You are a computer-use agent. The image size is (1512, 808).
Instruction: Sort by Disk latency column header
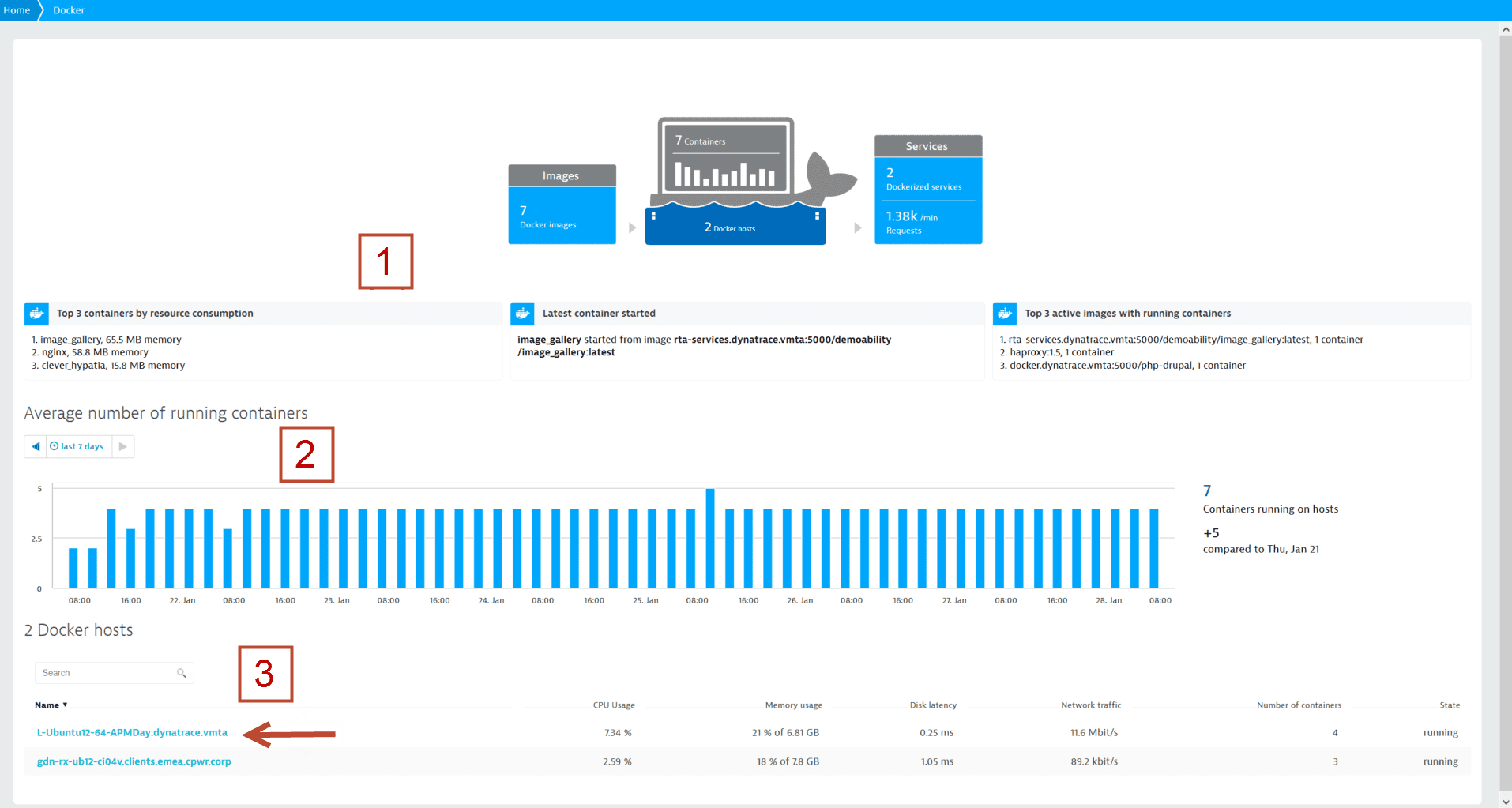click(933, 705)
